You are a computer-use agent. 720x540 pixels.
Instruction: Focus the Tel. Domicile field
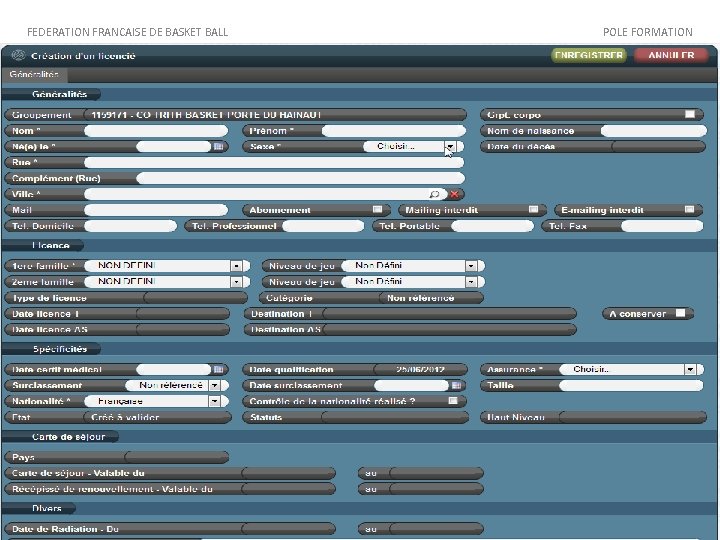[x=130, y=226]
